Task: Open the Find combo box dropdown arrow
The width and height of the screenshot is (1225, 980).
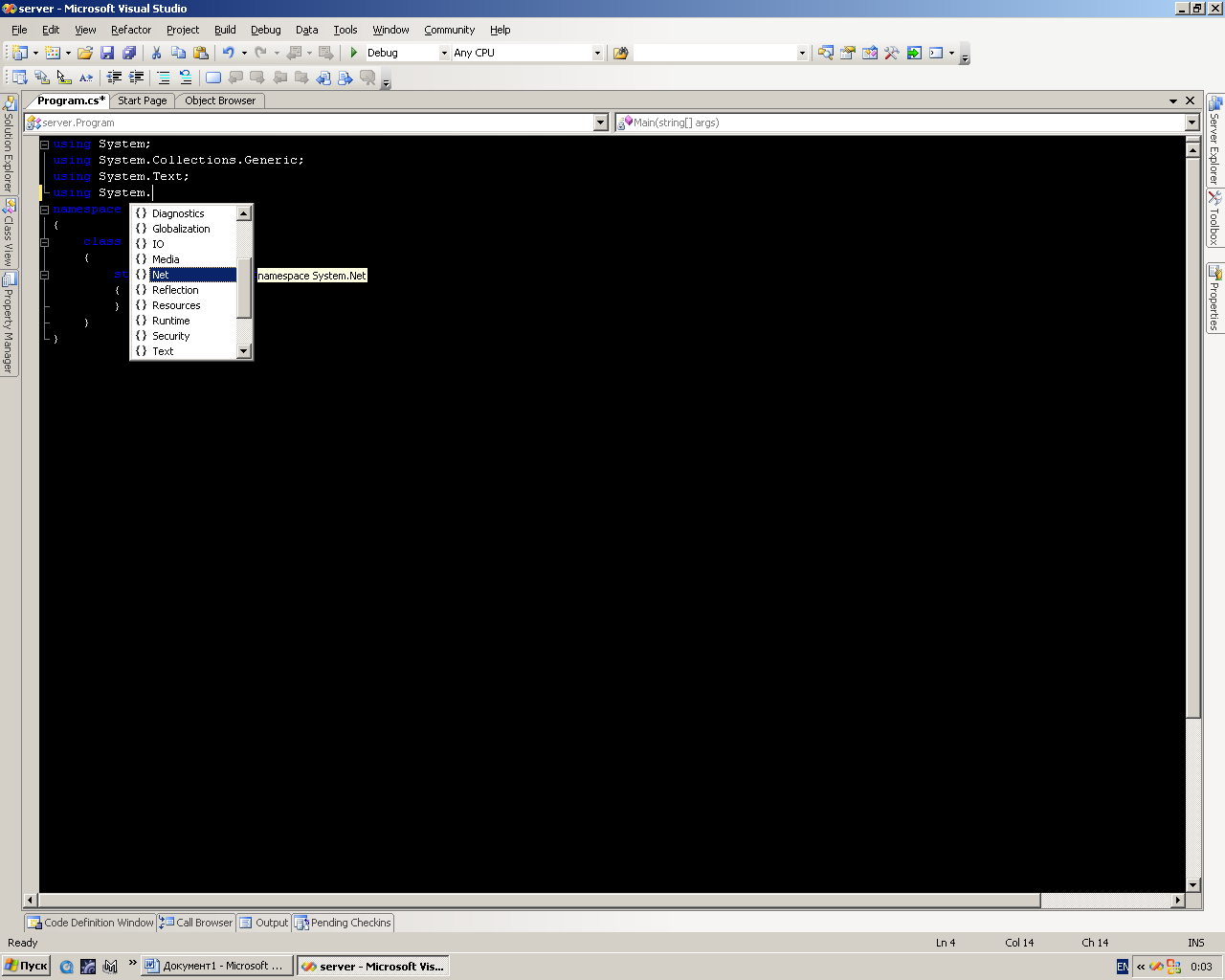Action: (x=802, y=54)
